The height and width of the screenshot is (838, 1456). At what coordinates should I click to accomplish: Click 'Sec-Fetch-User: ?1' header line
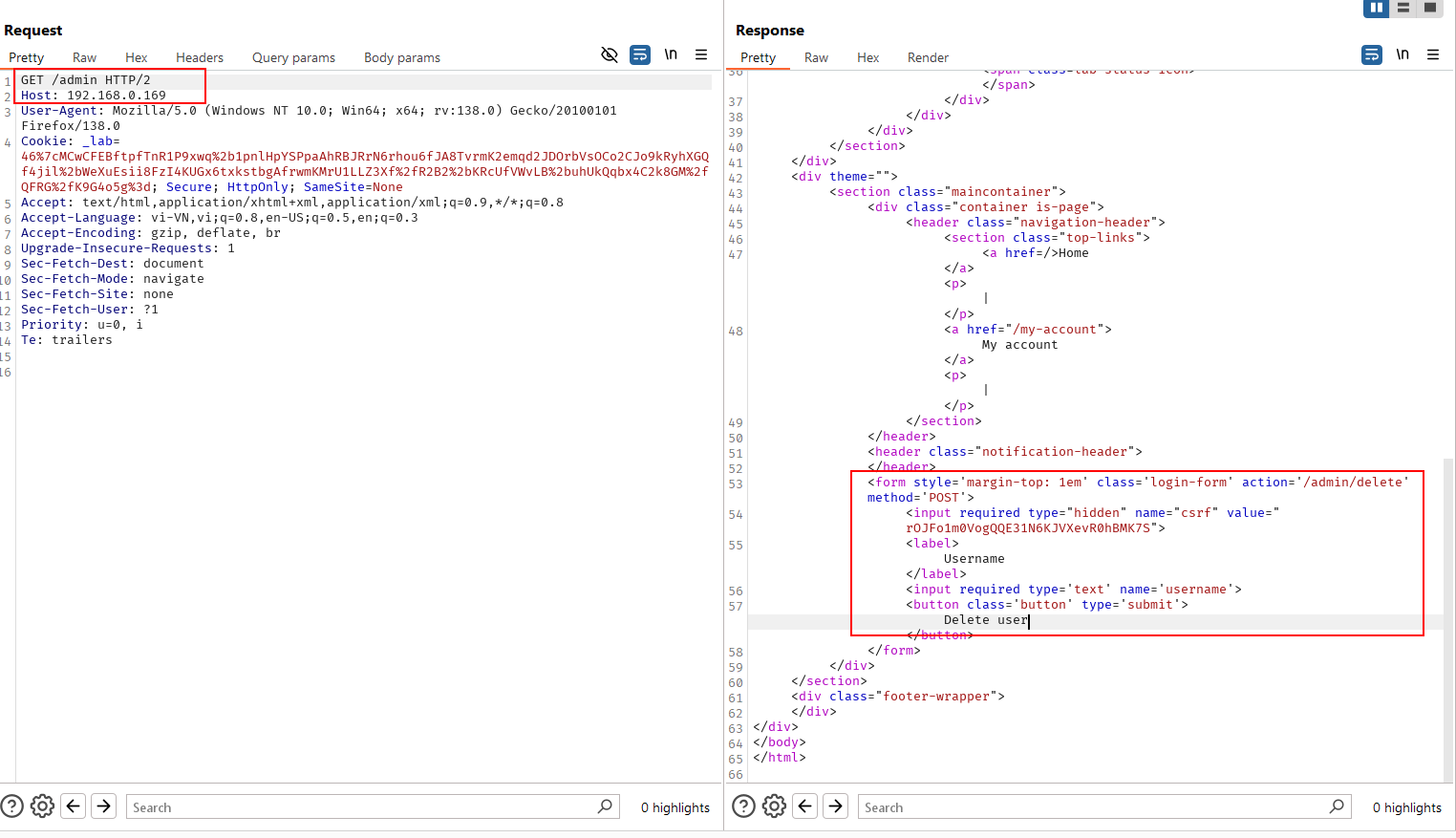[x=90, y=310]
